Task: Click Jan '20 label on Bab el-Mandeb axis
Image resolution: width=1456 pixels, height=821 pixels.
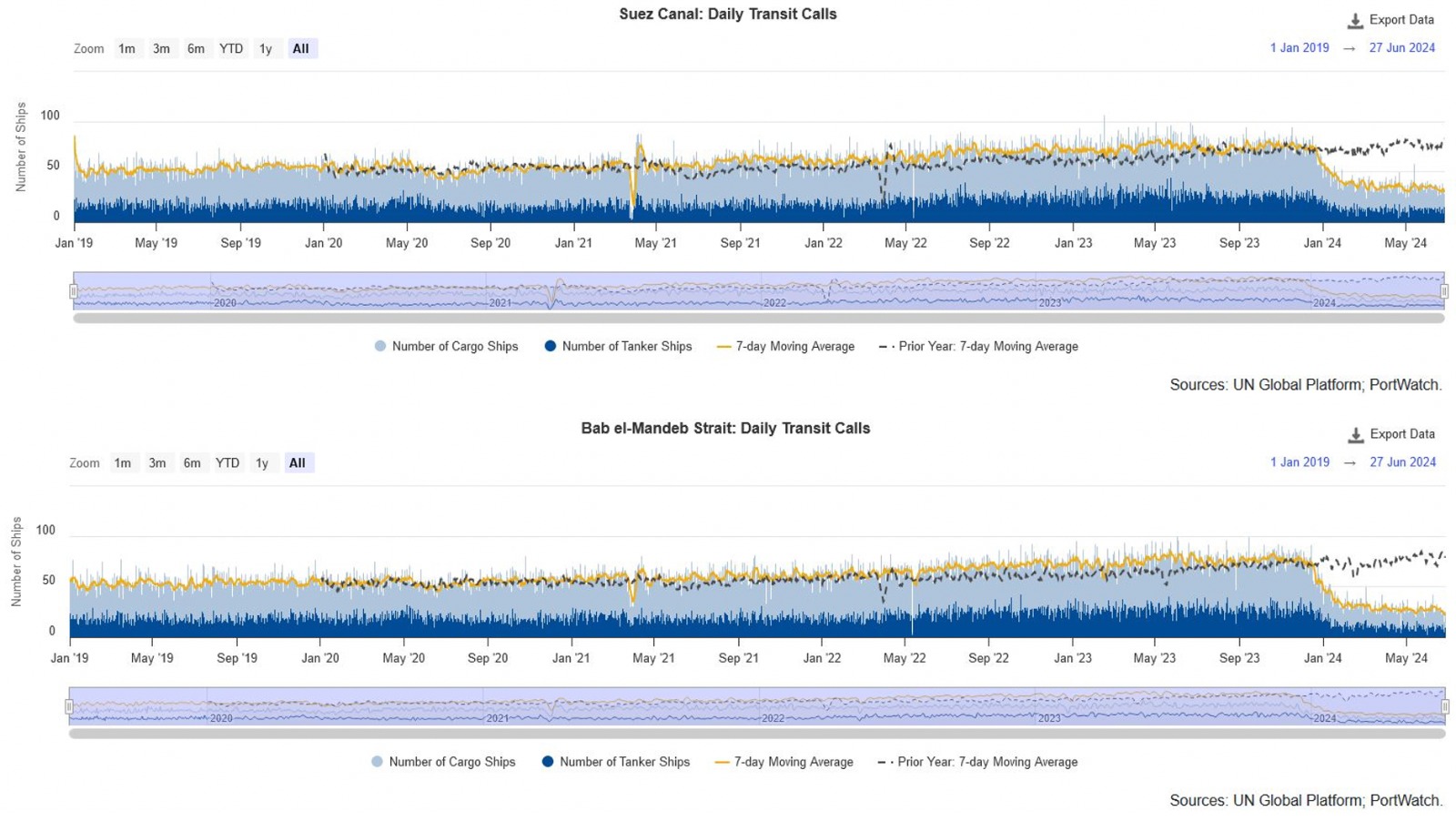Action: point(320,658)
